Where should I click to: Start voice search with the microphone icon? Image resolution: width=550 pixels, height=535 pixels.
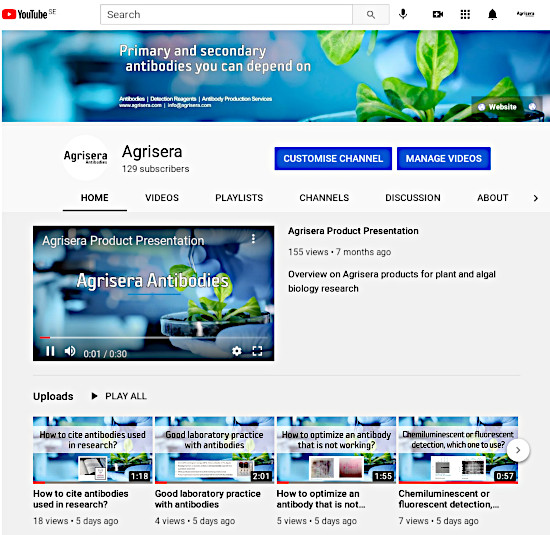pos(403,14)
